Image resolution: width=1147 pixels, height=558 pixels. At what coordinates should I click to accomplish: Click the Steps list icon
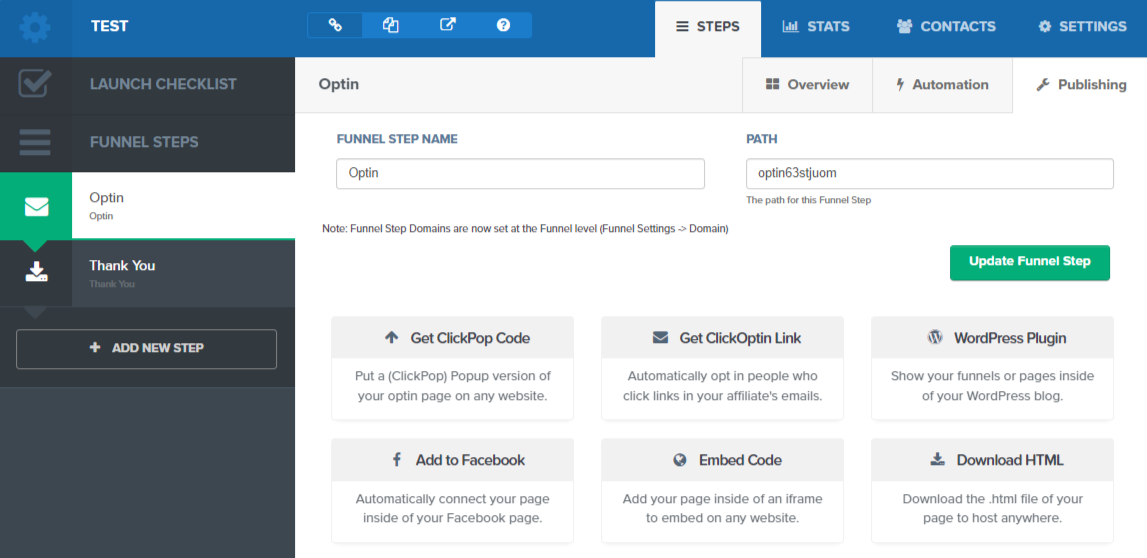[682, 27]
